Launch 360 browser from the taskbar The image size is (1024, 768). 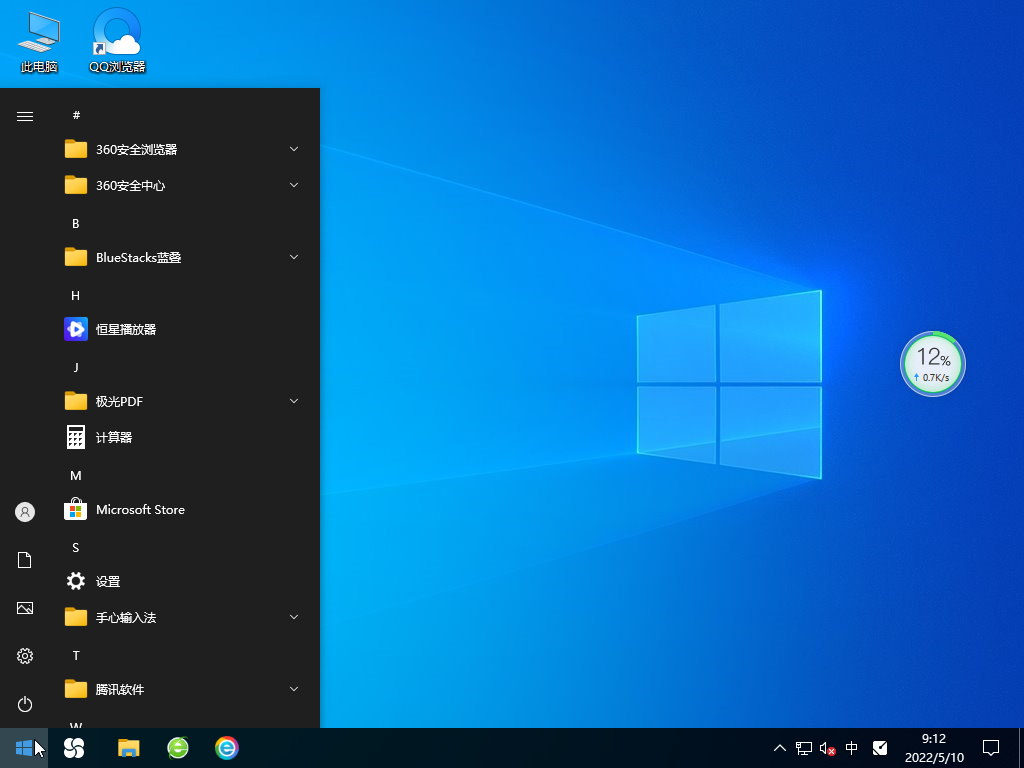[178, 747]
